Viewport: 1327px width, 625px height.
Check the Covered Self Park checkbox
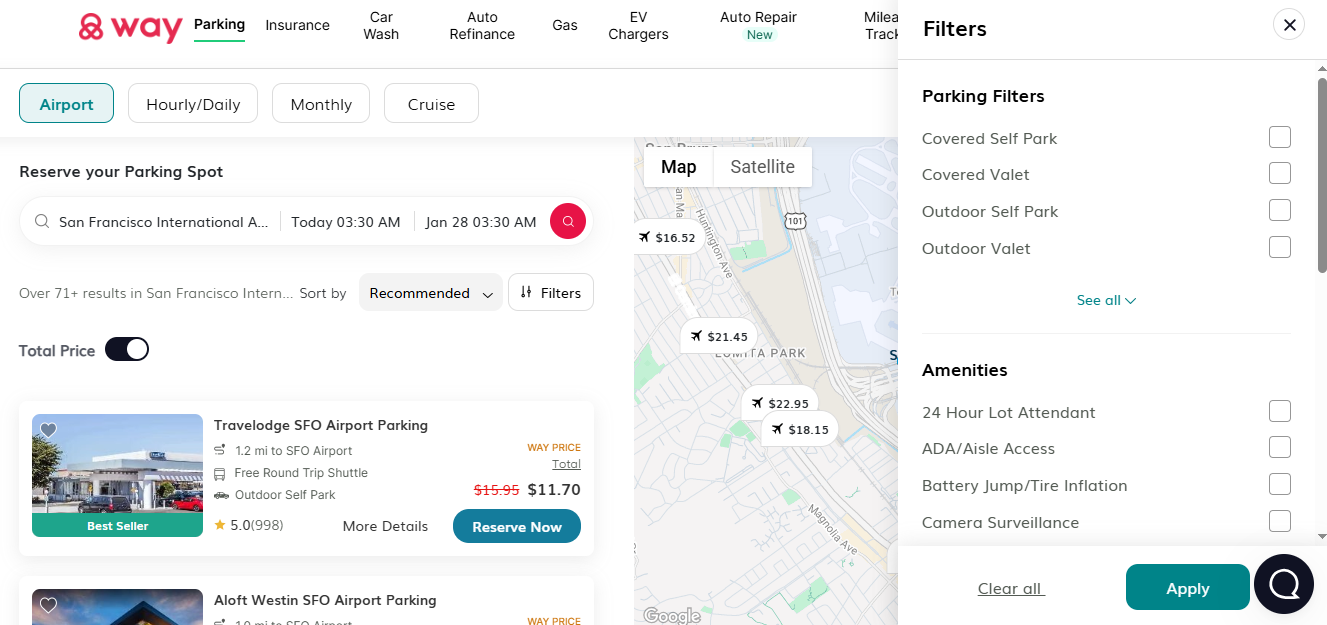click(1279, 137)
